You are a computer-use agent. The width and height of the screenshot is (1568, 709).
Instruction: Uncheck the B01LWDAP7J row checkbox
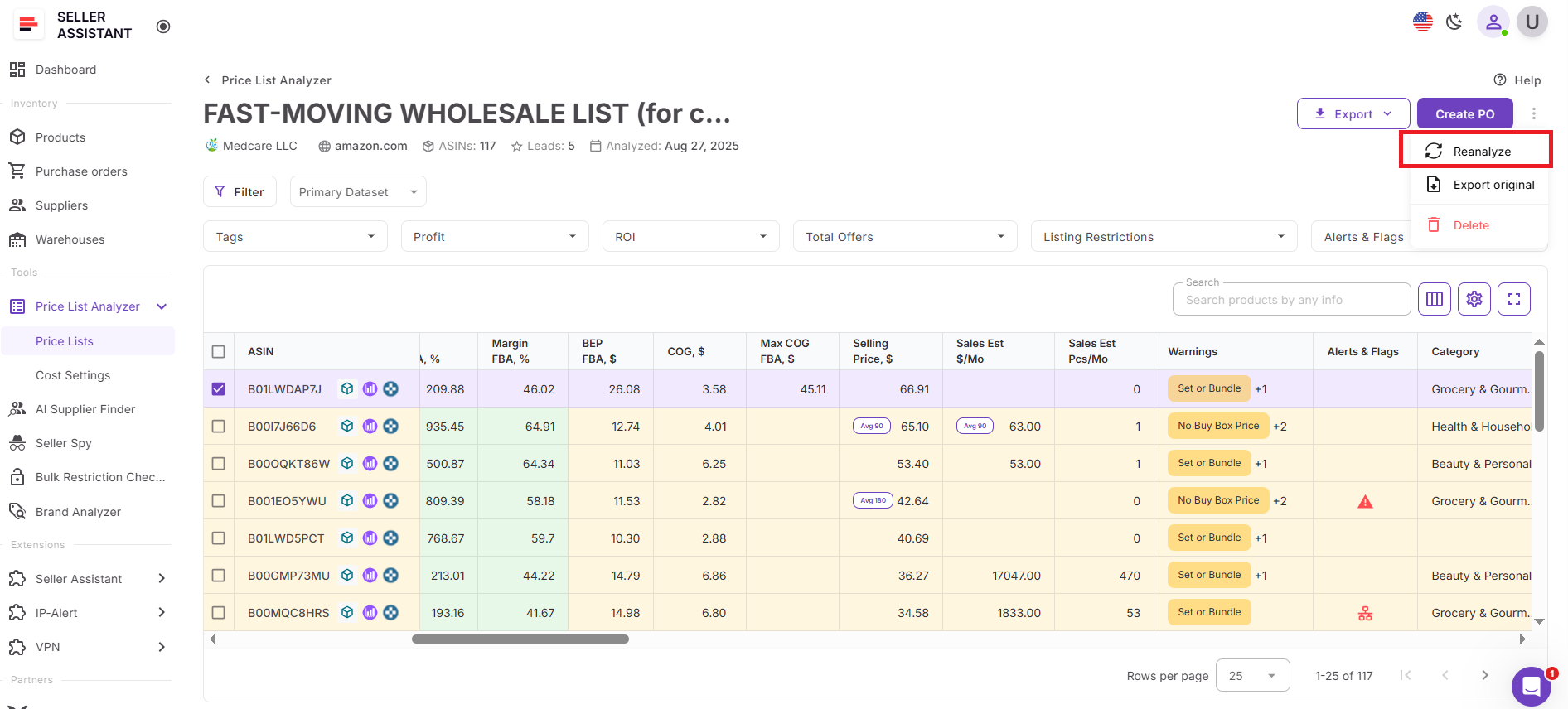219,388
